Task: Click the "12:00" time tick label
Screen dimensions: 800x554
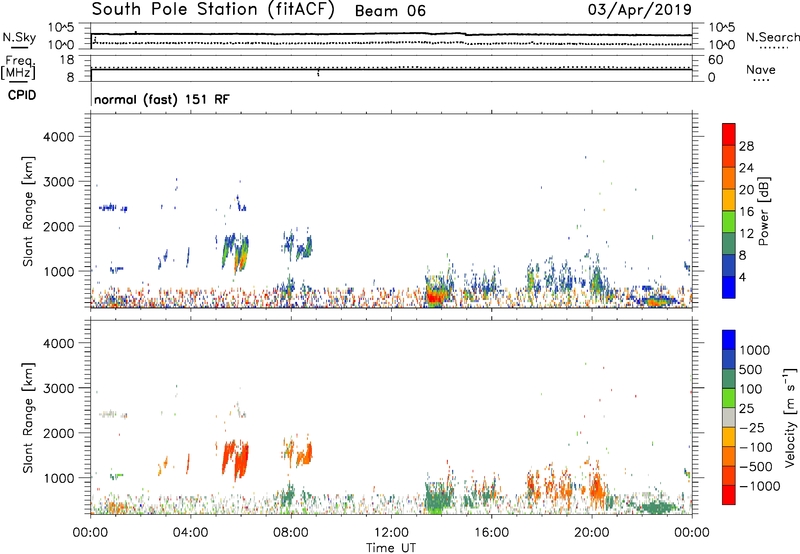Action: [391, 533]
